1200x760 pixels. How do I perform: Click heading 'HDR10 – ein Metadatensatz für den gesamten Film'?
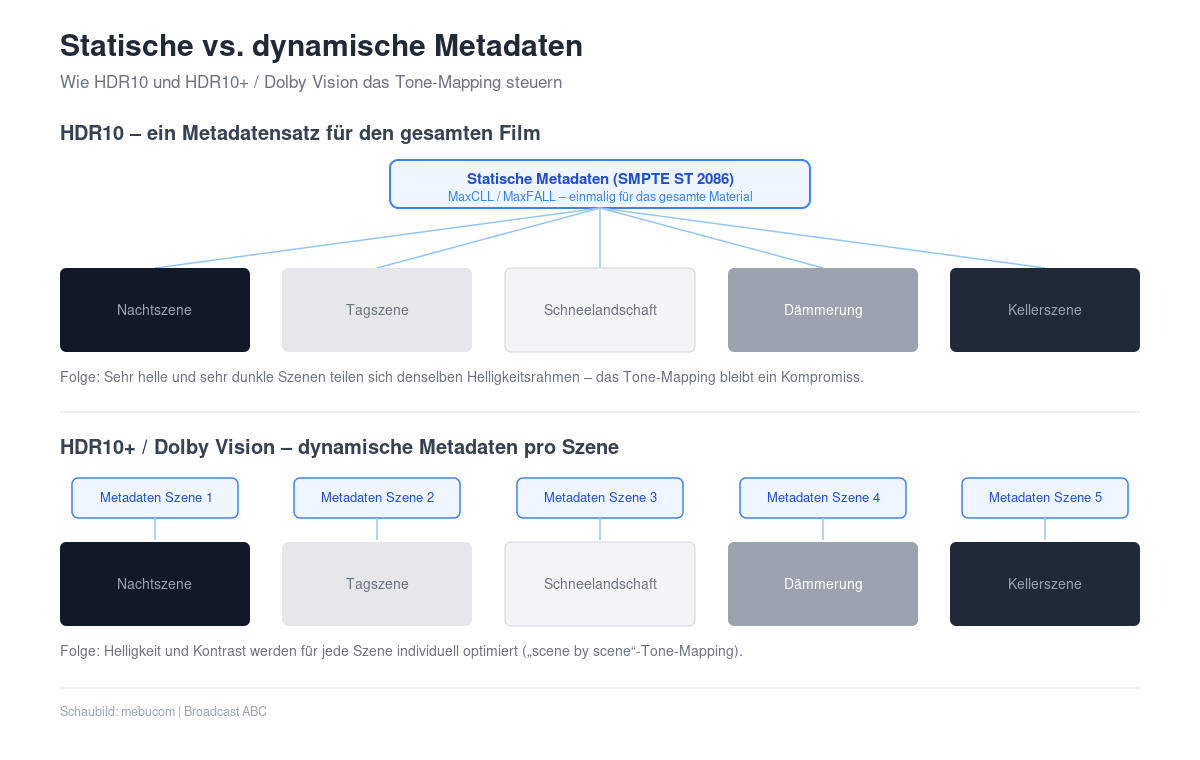coord(300,133)
